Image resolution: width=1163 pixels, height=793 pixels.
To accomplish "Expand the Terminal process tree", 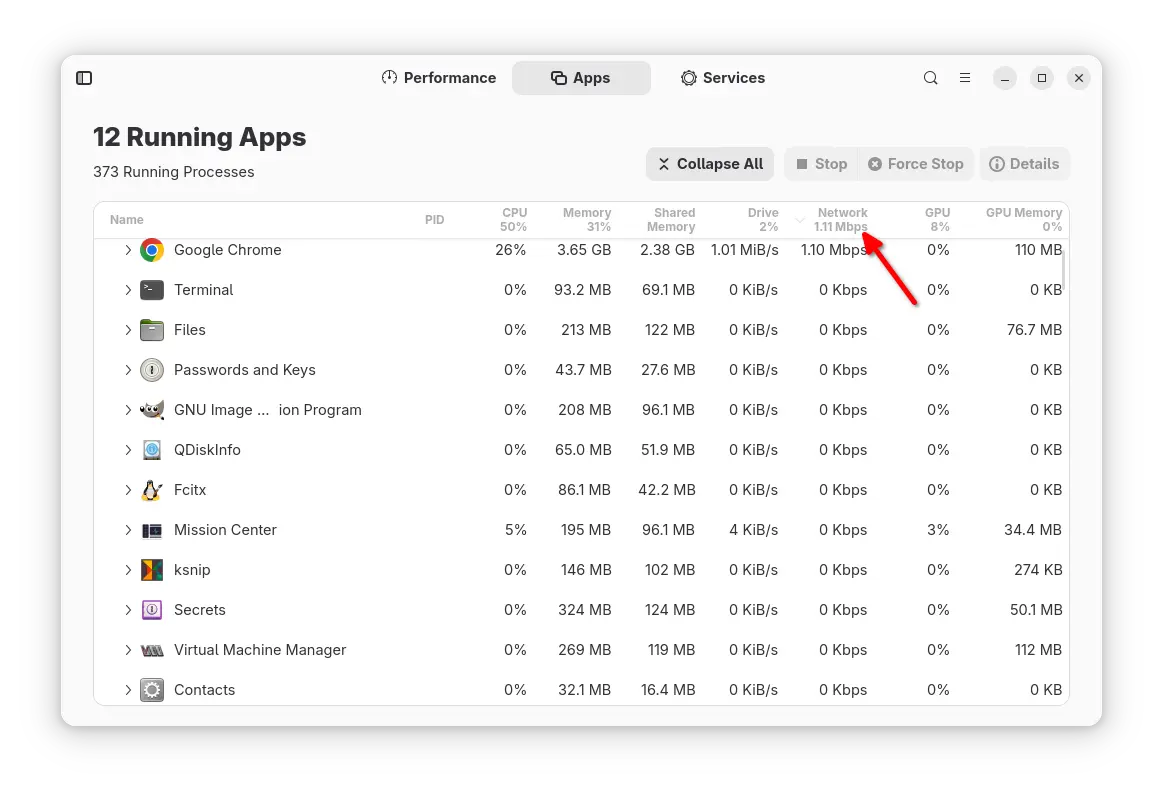I will coord(128,290).
